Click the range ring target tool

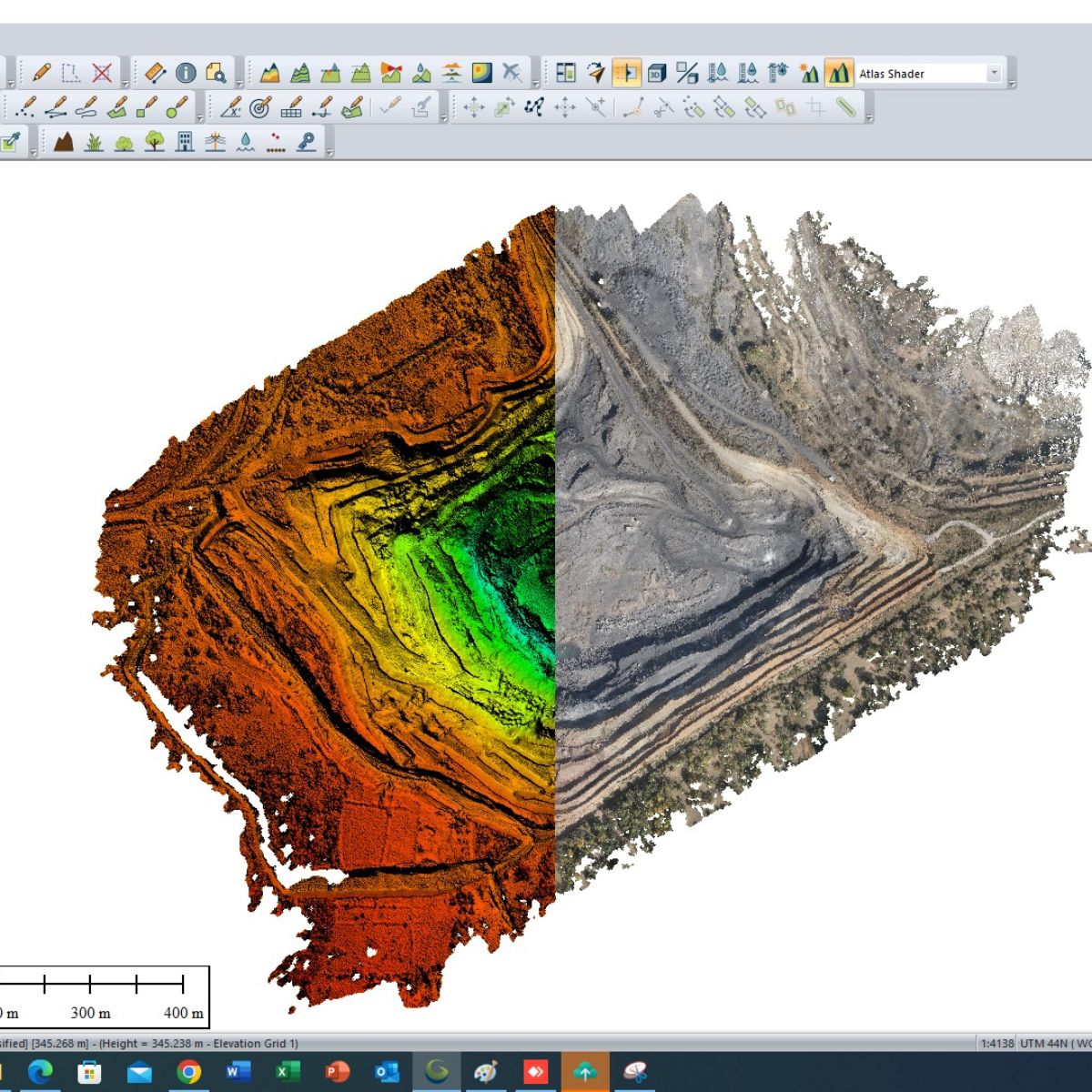point(260,108)
